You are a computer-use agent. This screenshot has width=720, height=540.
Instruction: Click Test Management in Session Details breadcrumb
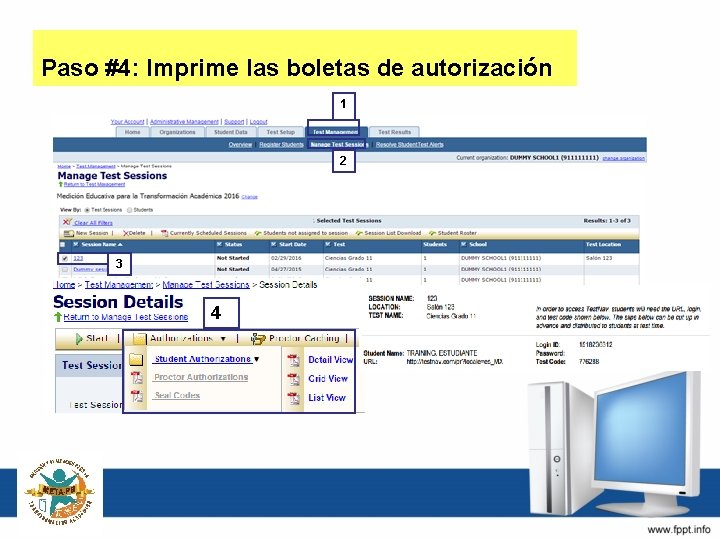(118, 285)
